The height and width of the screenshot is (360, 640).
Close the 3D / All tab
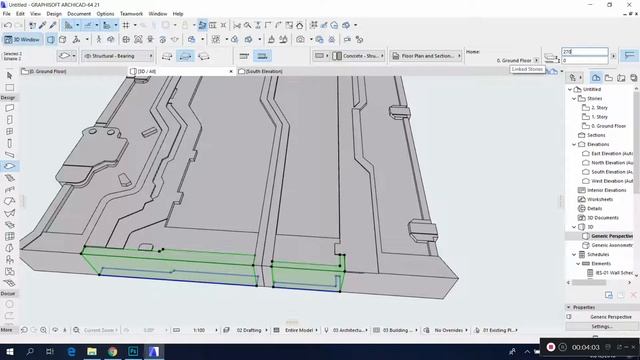pos(231,71)
